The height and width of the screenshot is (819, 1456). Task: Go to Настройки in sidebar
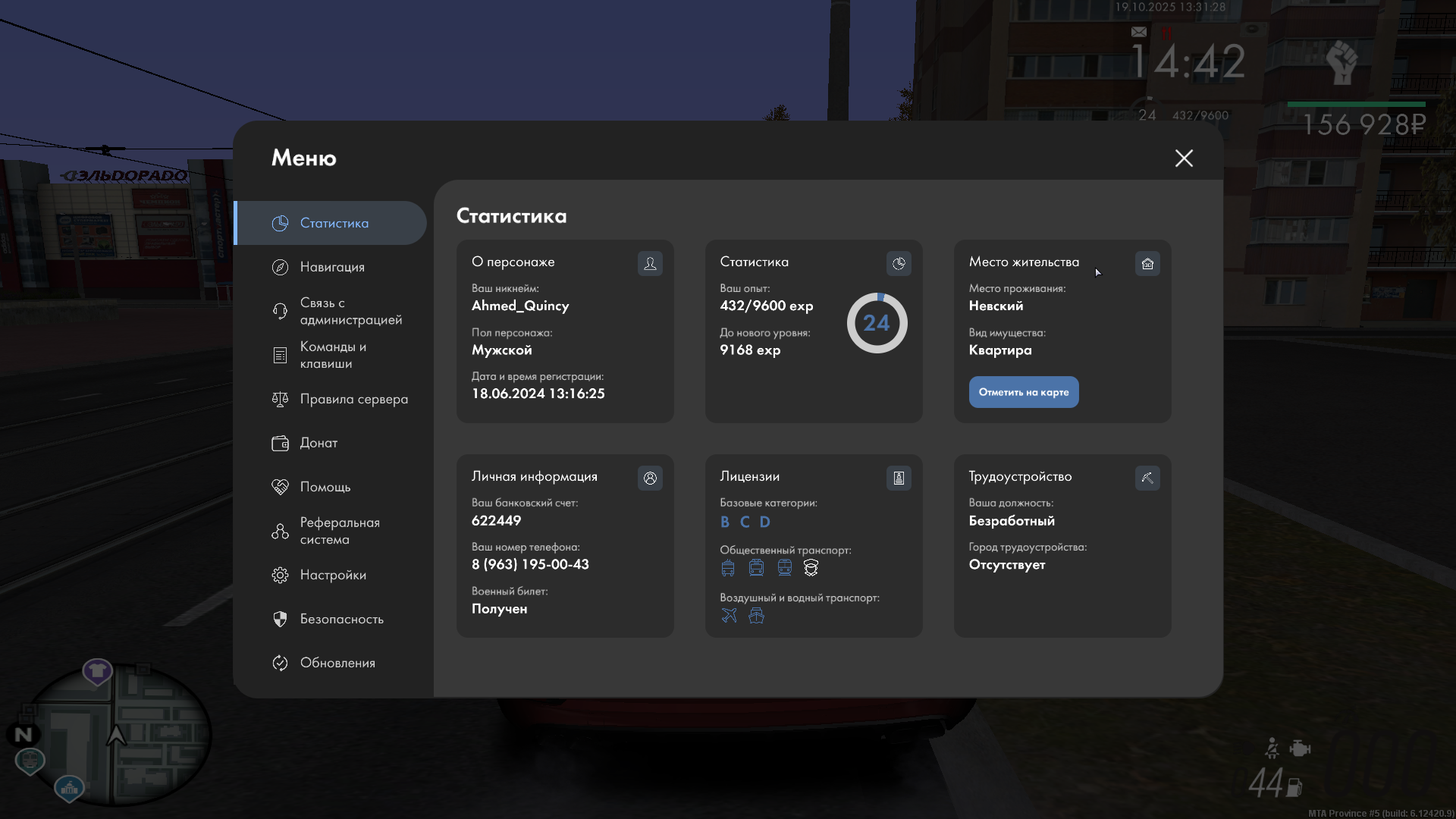click(x=333, y=575)
